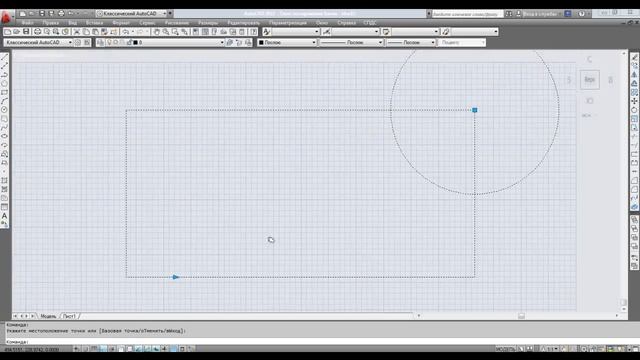
Task: Click Zoom Realtime icon next to Pan
Action: pos(166,31)
